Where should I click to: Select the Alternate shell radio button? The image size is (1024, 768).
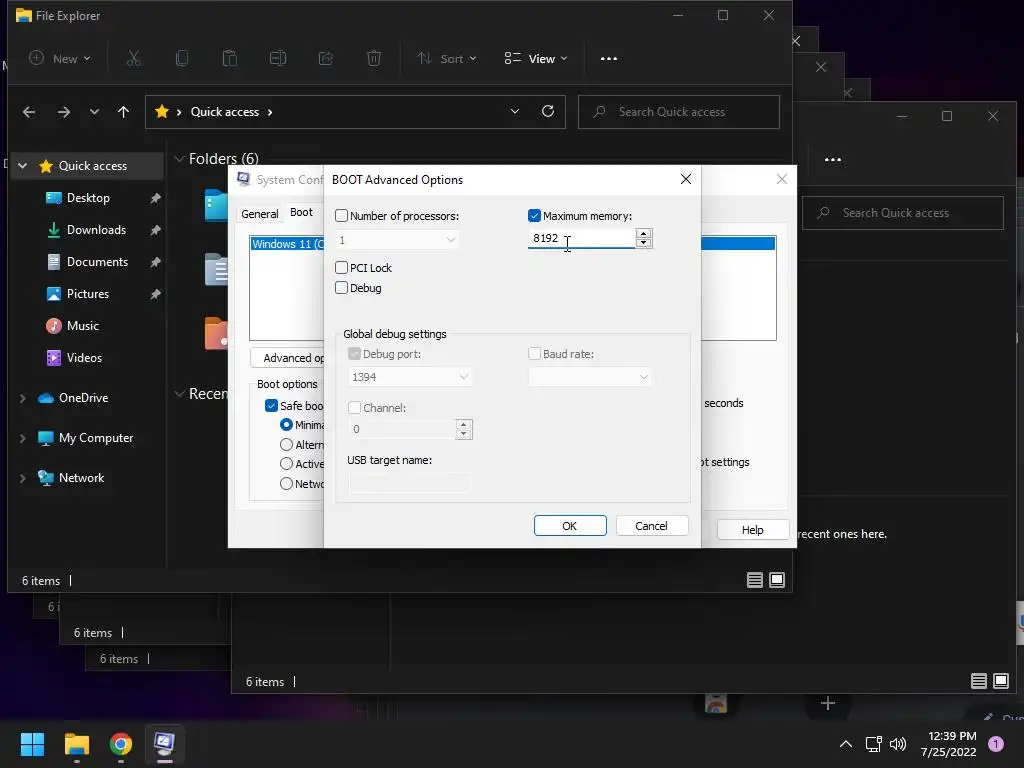pos(286,445)
